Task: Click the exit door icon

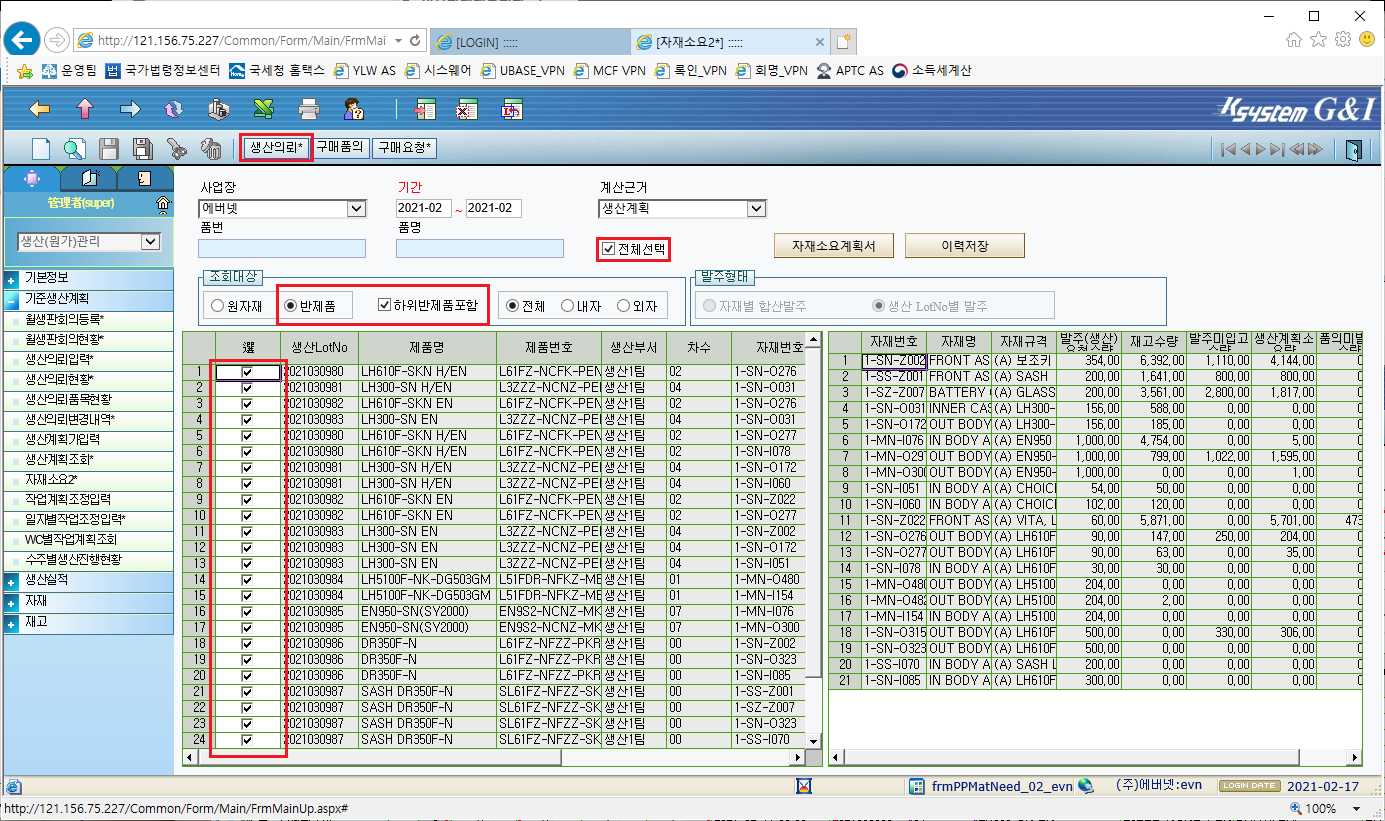Action: [1354, 149]
